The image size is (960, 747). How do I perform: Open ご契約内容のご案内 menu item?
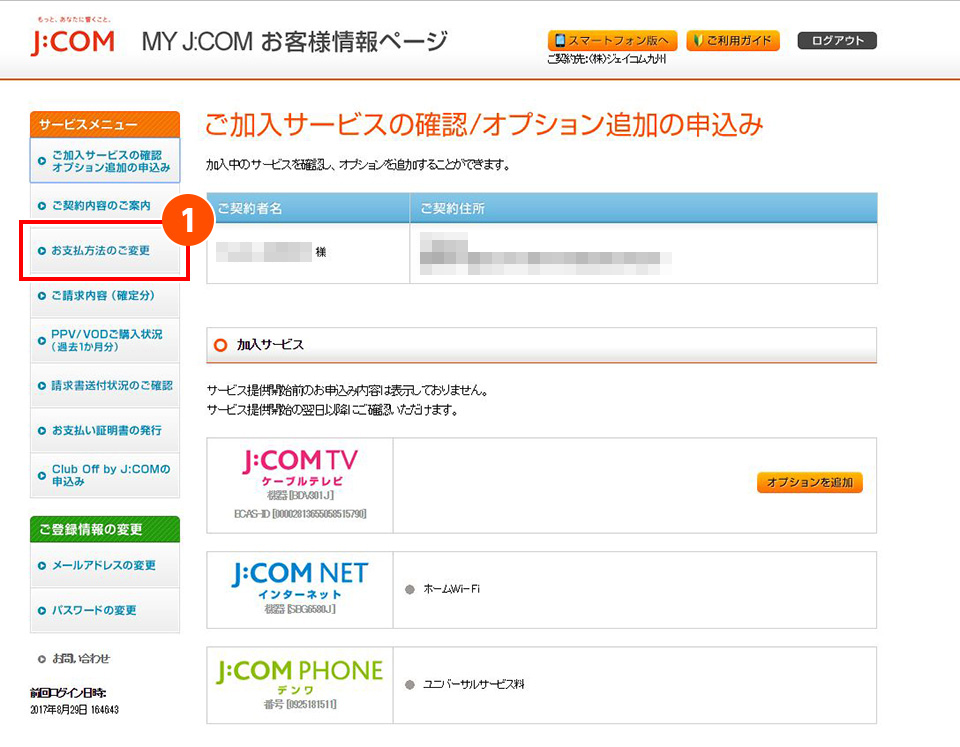[x=105, y=206]
